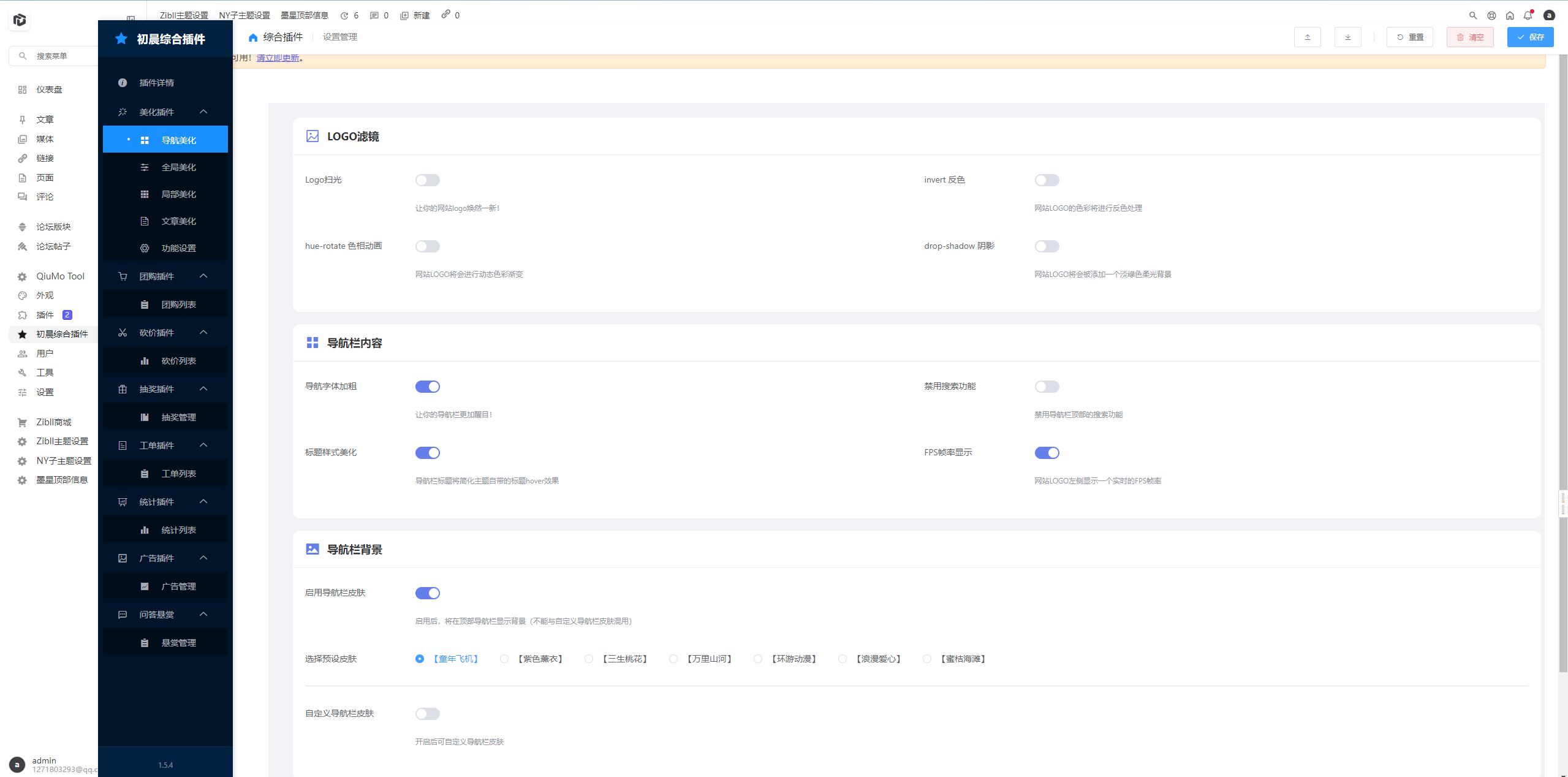Screen dimensions: 1568x777
Task: Select the 【紫色薰衣】 preset skin radio
Action: (x=504, y=659)
